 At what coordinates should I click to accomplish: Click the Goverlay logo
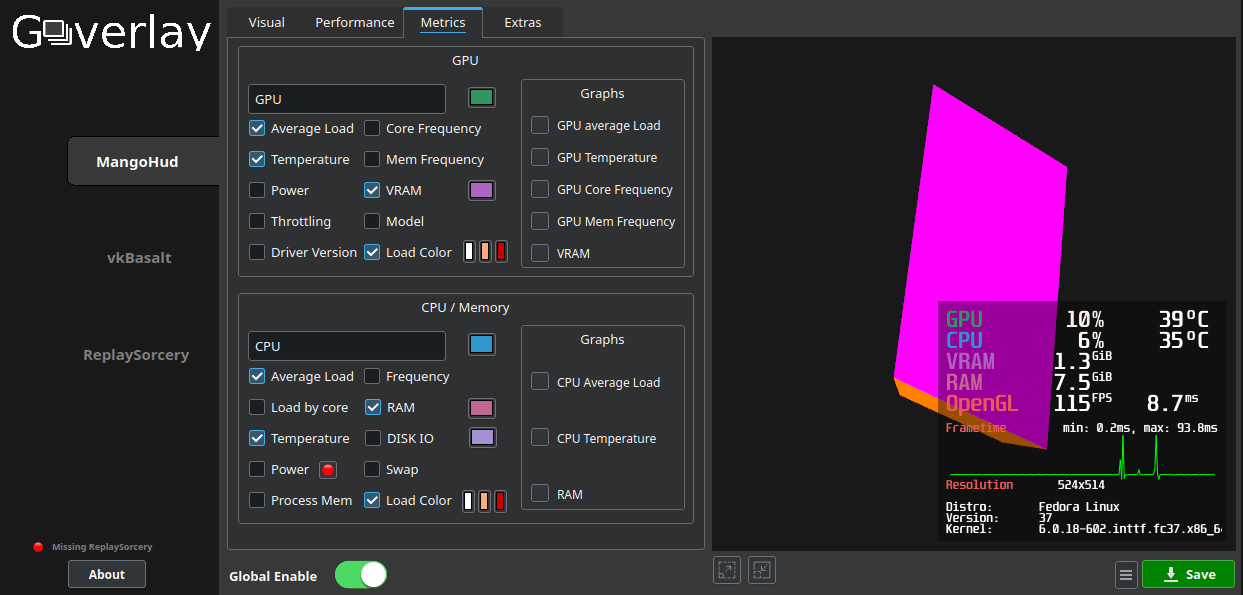111,33
